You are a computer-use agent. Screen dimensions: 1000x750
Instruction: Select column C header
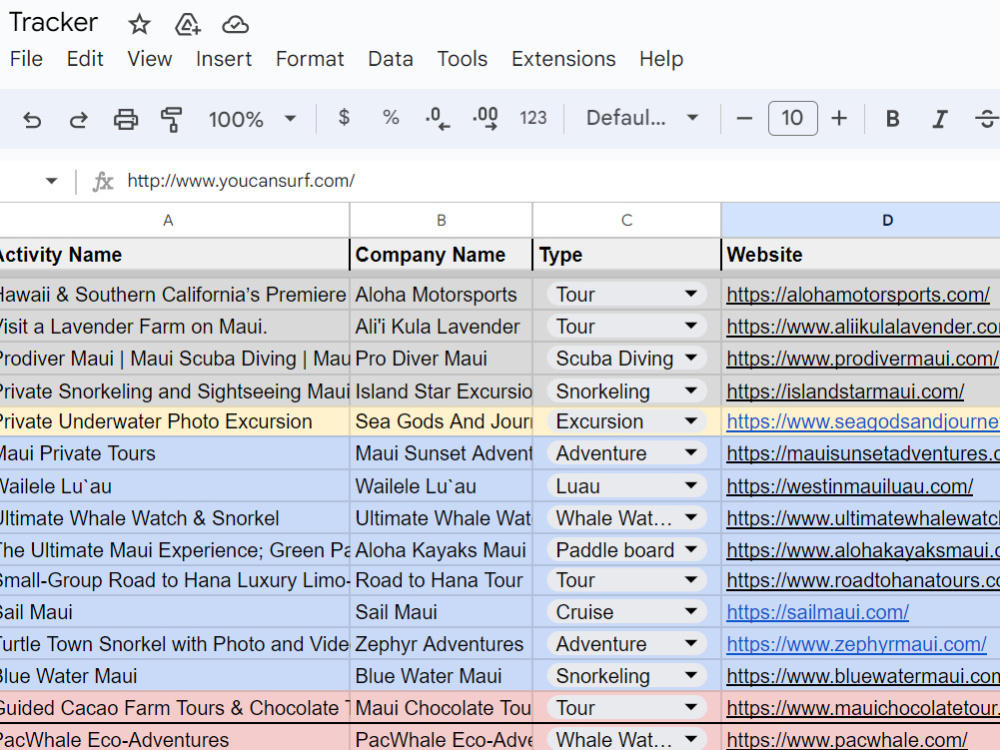coord(627,220)
